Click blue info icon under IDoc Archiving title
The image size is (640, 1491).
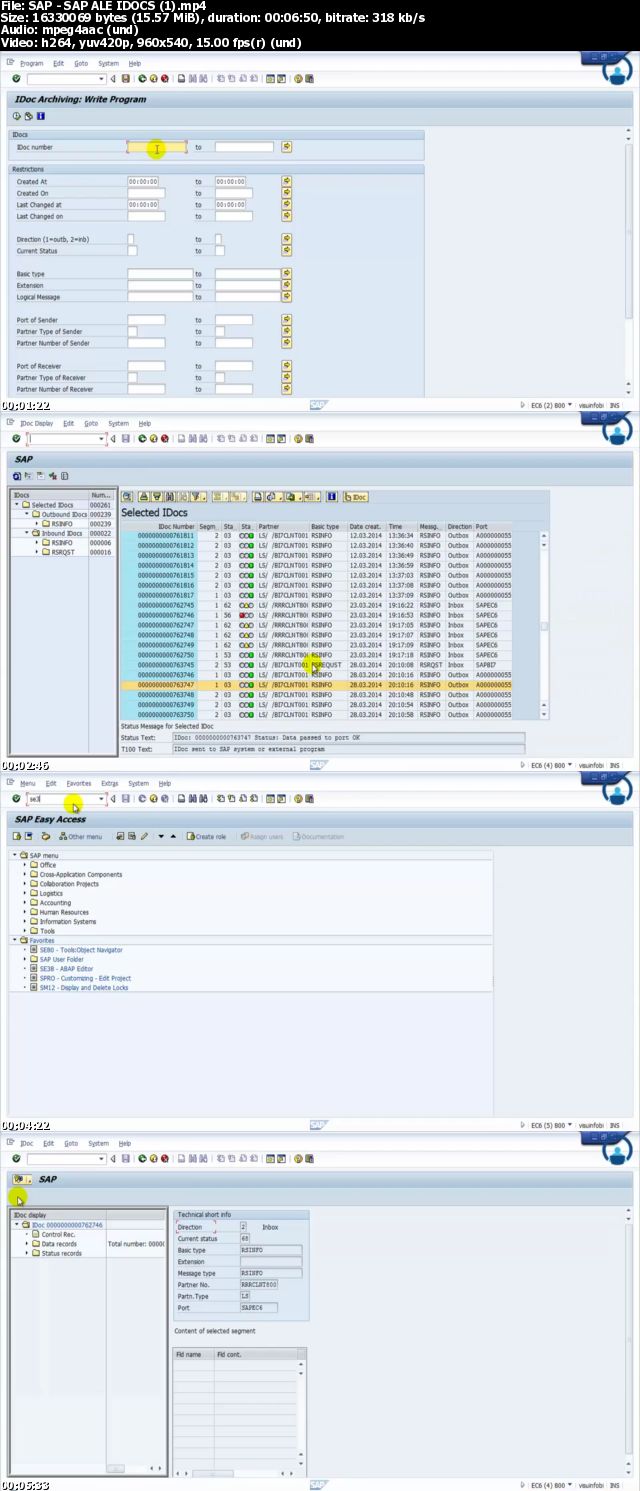point(41,116)
